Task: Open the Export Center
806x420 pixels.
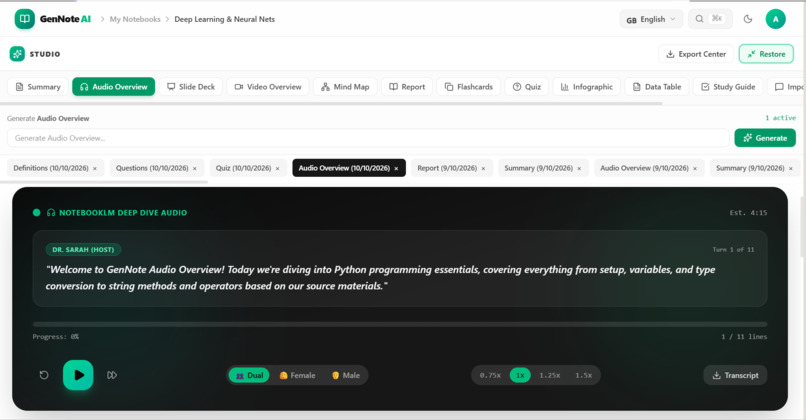Action: 696,54
